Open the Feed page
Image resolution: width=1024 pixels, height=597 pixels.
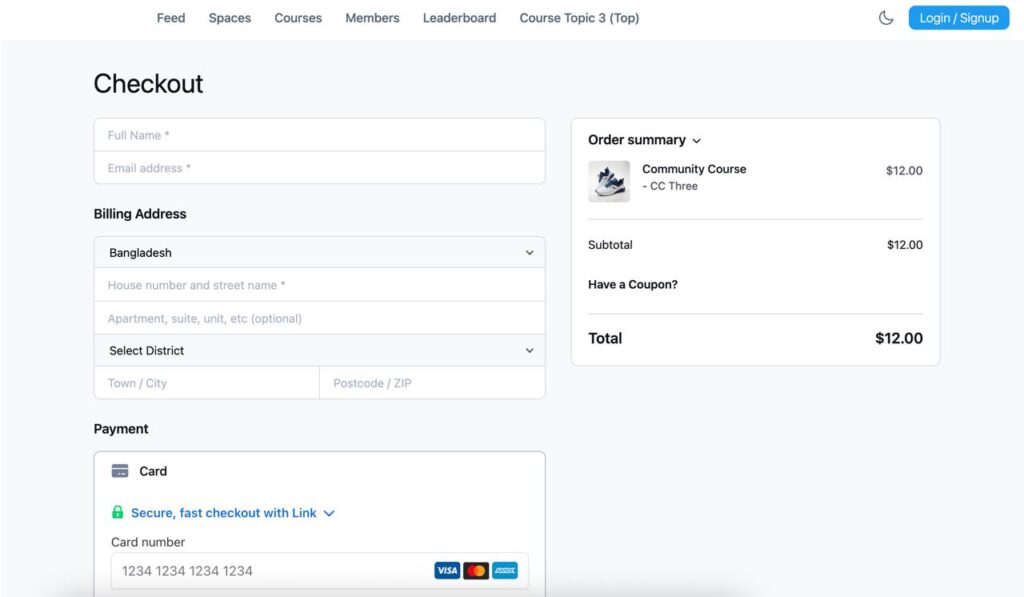click(170, 17)
